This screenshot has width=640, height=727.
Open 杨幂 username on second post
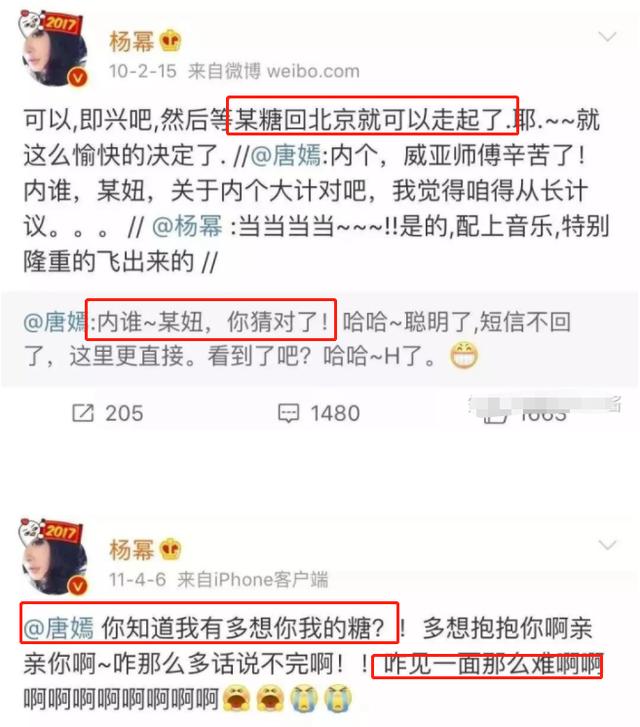131,549
